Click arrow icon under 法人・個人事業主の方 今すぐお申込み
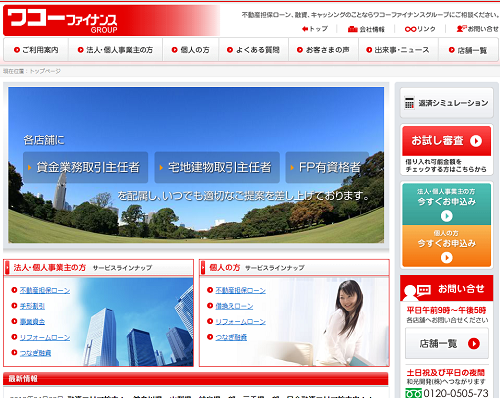The image size is (500, 398). [x=447, y=216]
